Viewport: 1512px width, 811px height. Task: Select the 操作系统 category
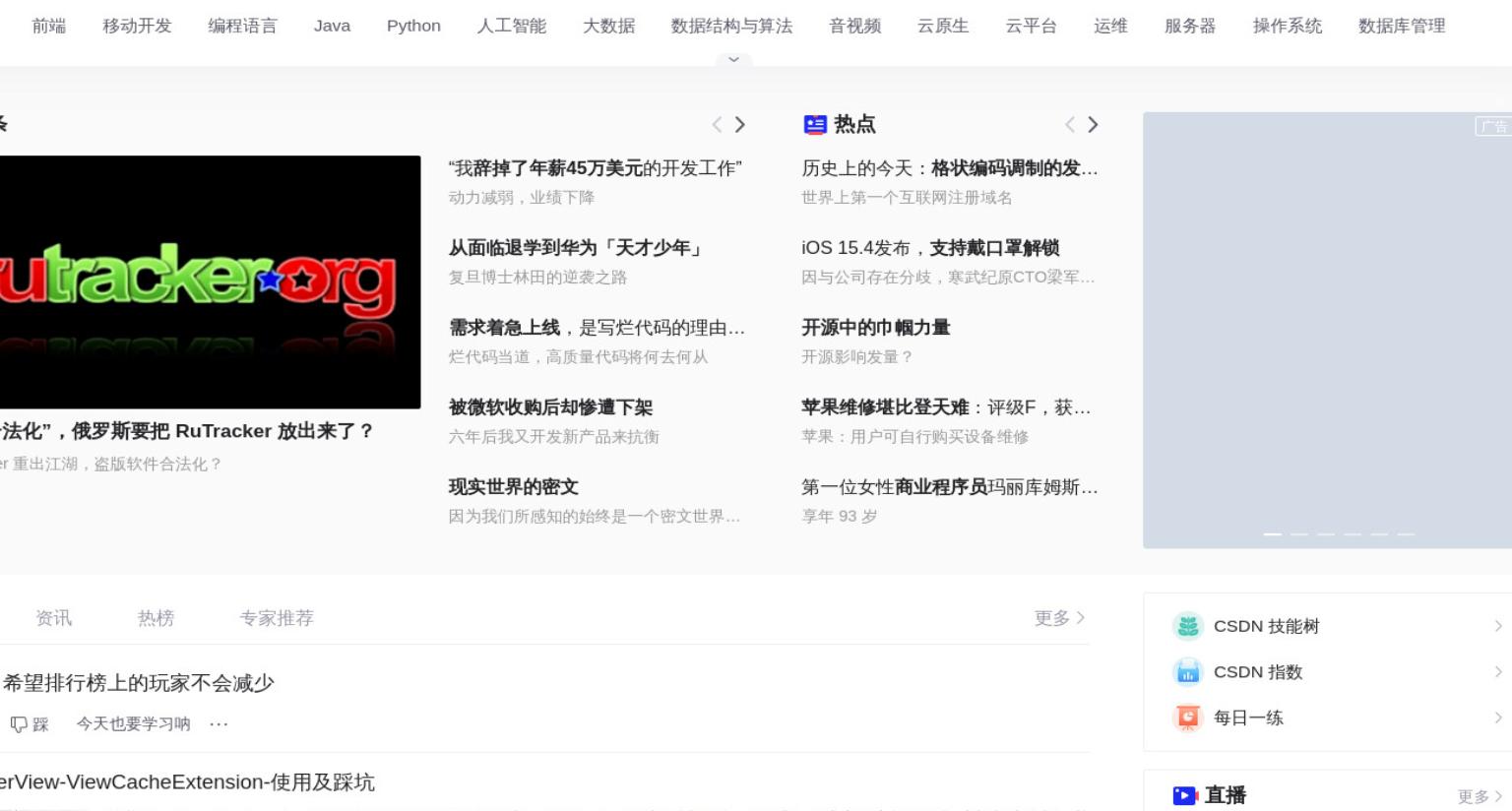[1288, 26]
